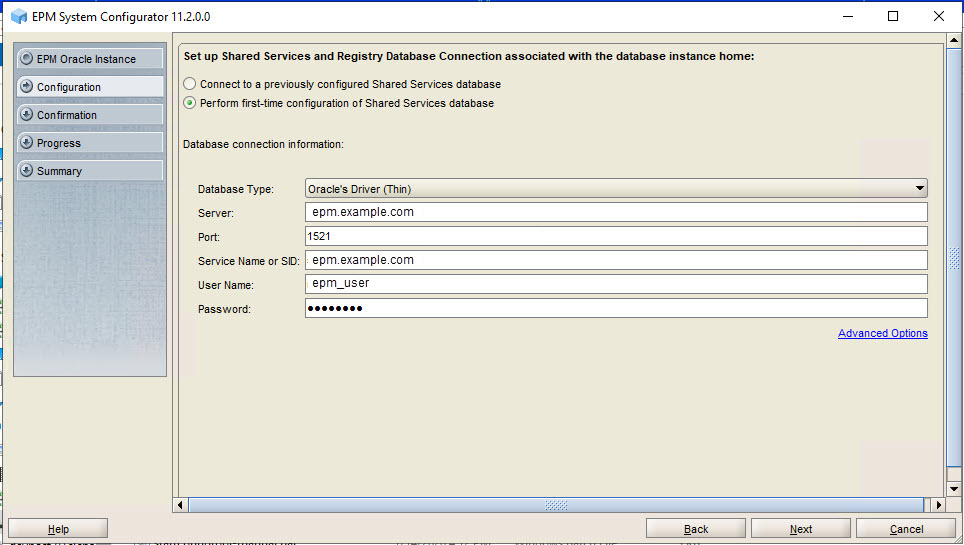Screen dimensions: 964x545
Task: Open the Advanced Options link
Action: (x=883, y=333)
